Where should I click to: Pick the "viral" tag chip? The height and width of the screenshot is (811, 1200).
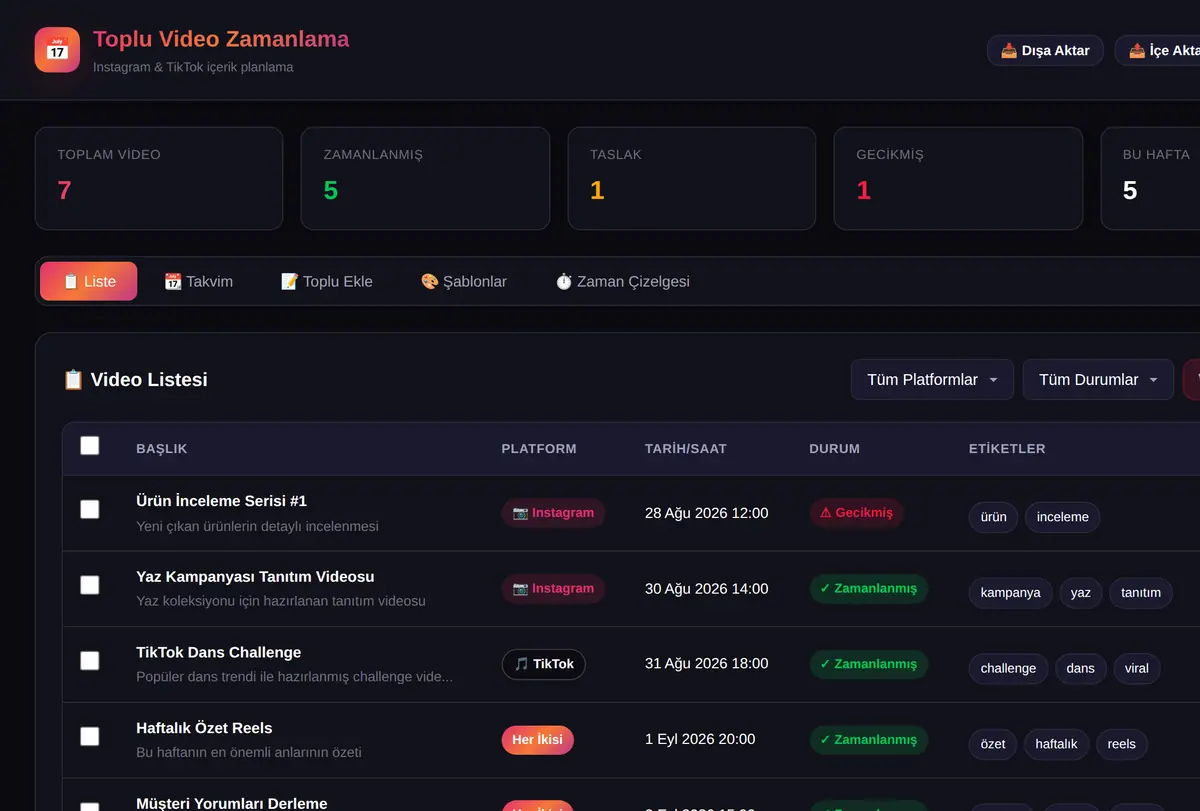click(x=1137, y=669)
